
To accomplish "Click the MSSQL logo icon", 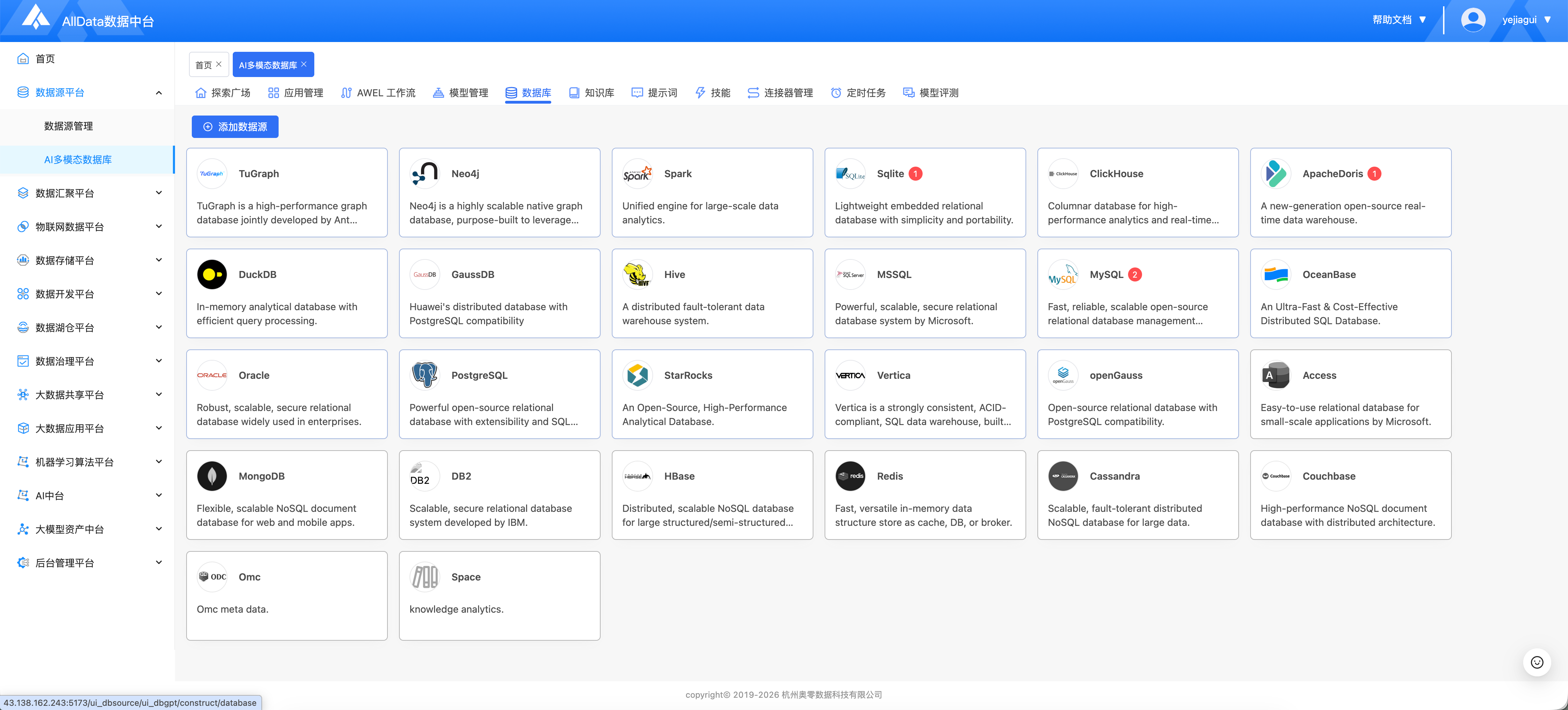I will tap(850, 274).
